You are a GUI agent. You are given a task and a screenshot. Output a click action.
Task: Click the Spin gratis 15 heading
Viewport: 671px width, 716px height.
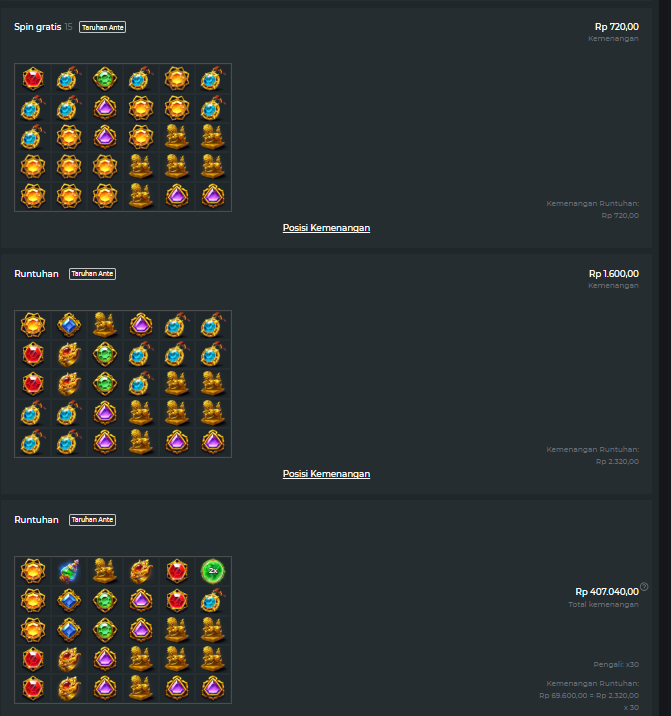[x=43, y=27]
